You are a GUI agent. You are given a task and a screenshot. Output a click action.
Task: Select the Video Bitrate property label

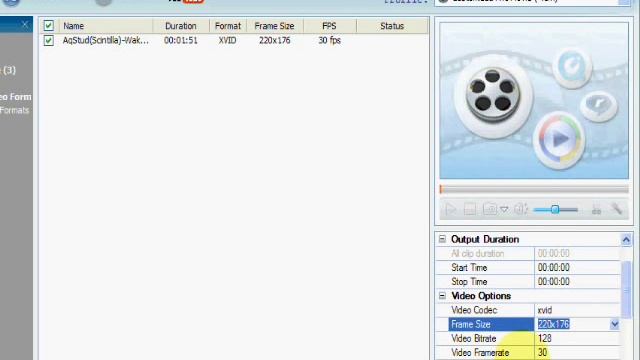coord(473,338)
